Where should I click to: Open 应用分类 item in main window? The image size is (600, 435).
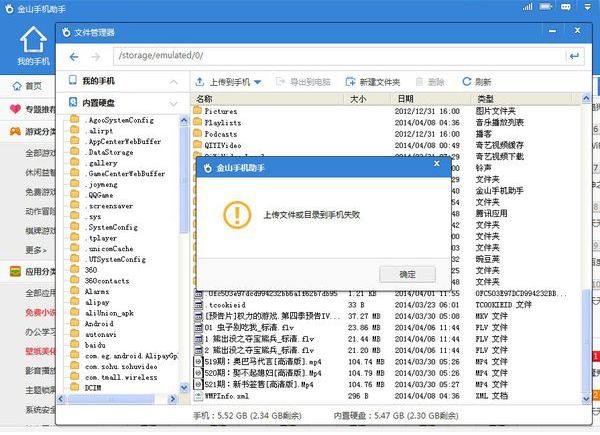(x=32, y=272)
